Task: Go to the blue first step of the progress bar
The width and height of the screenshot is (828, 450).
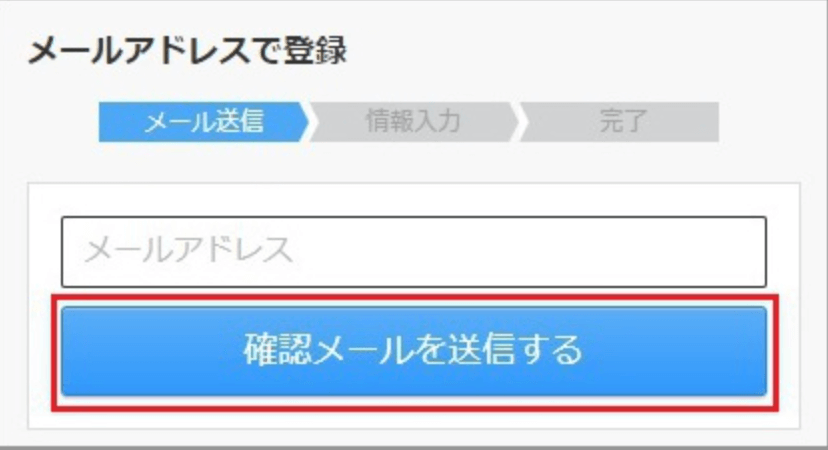Action: (x=203, y=122)
